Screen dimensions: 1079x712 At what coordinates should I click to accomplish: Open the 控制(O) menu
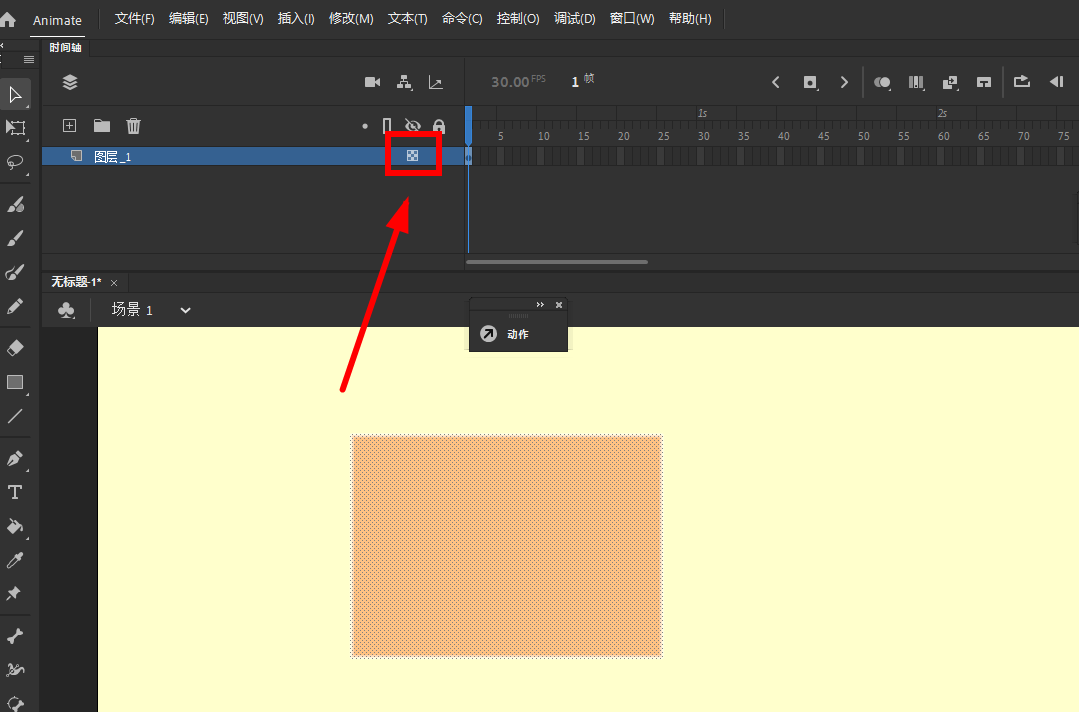pyautogui.click(x=517, y=19)
